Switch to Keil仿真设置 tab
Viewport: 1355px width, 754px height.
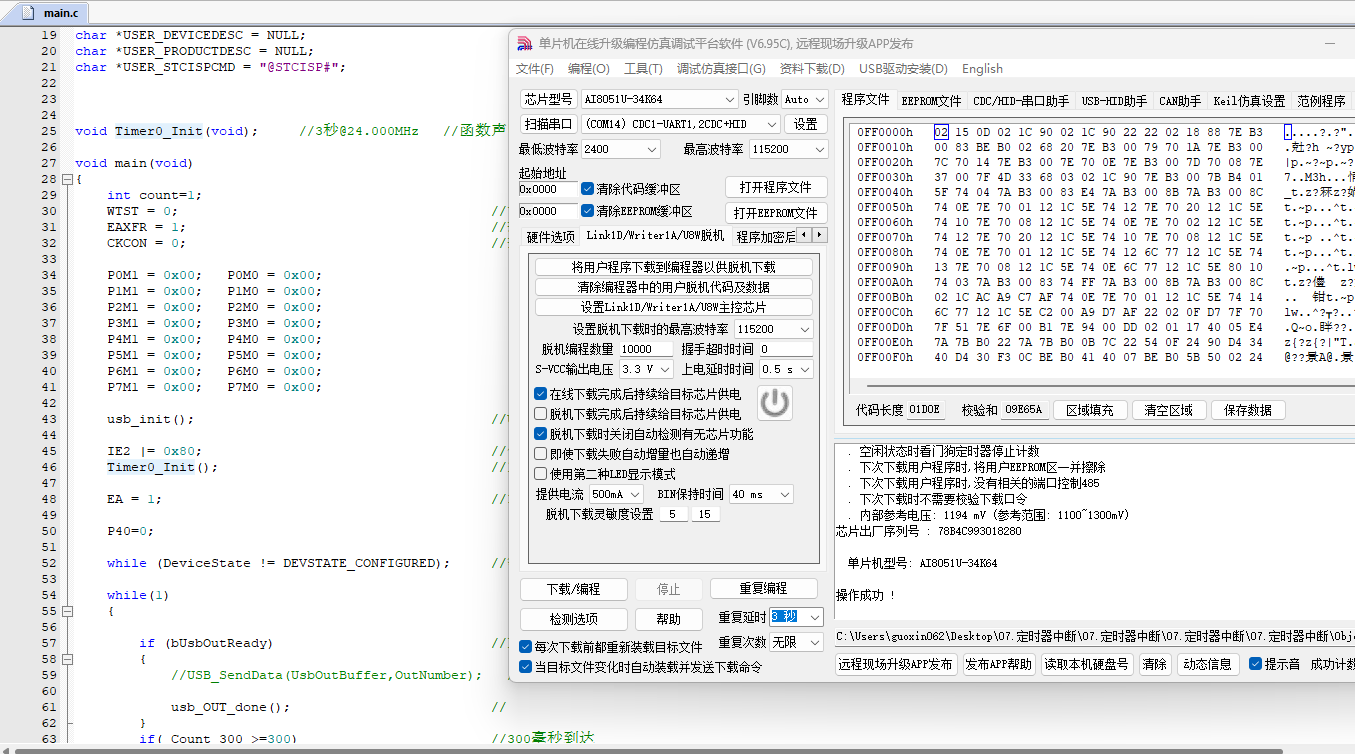point(1249,101)
